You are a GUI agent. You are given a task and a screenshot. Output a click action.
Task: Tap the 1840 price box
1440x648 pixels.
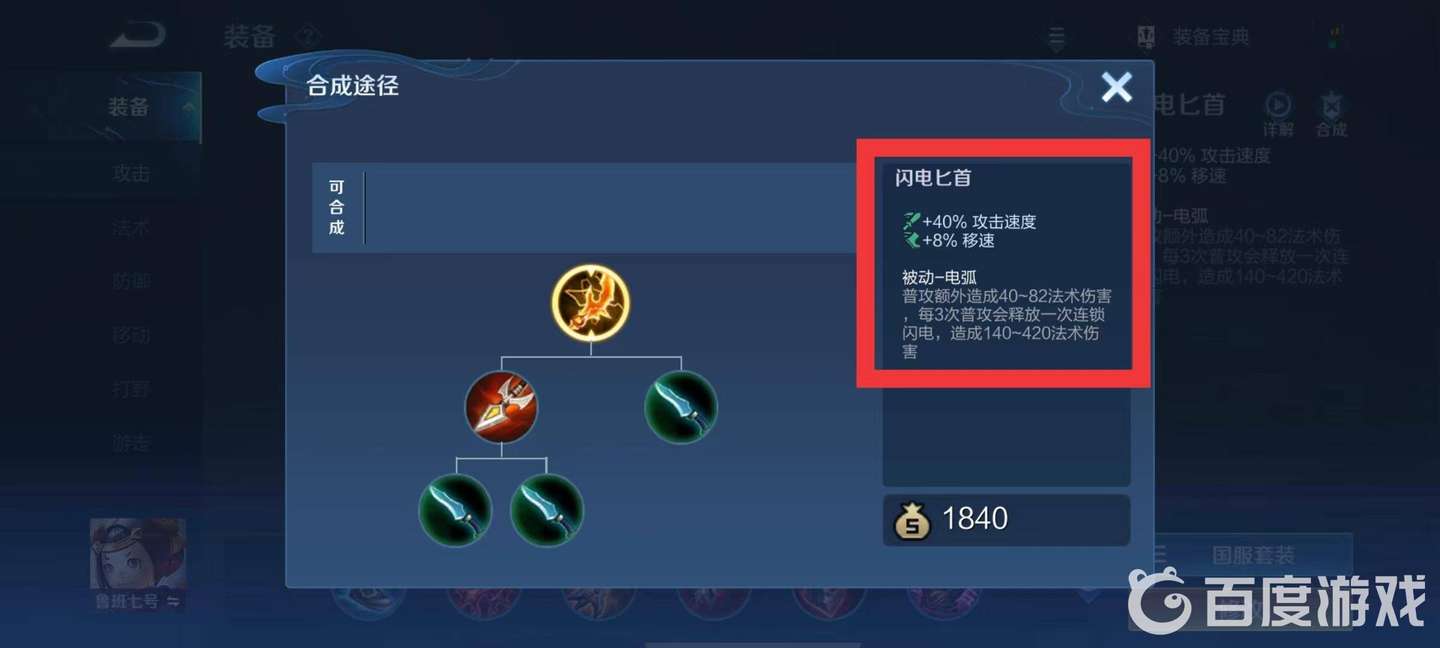tap(1006, 520)
